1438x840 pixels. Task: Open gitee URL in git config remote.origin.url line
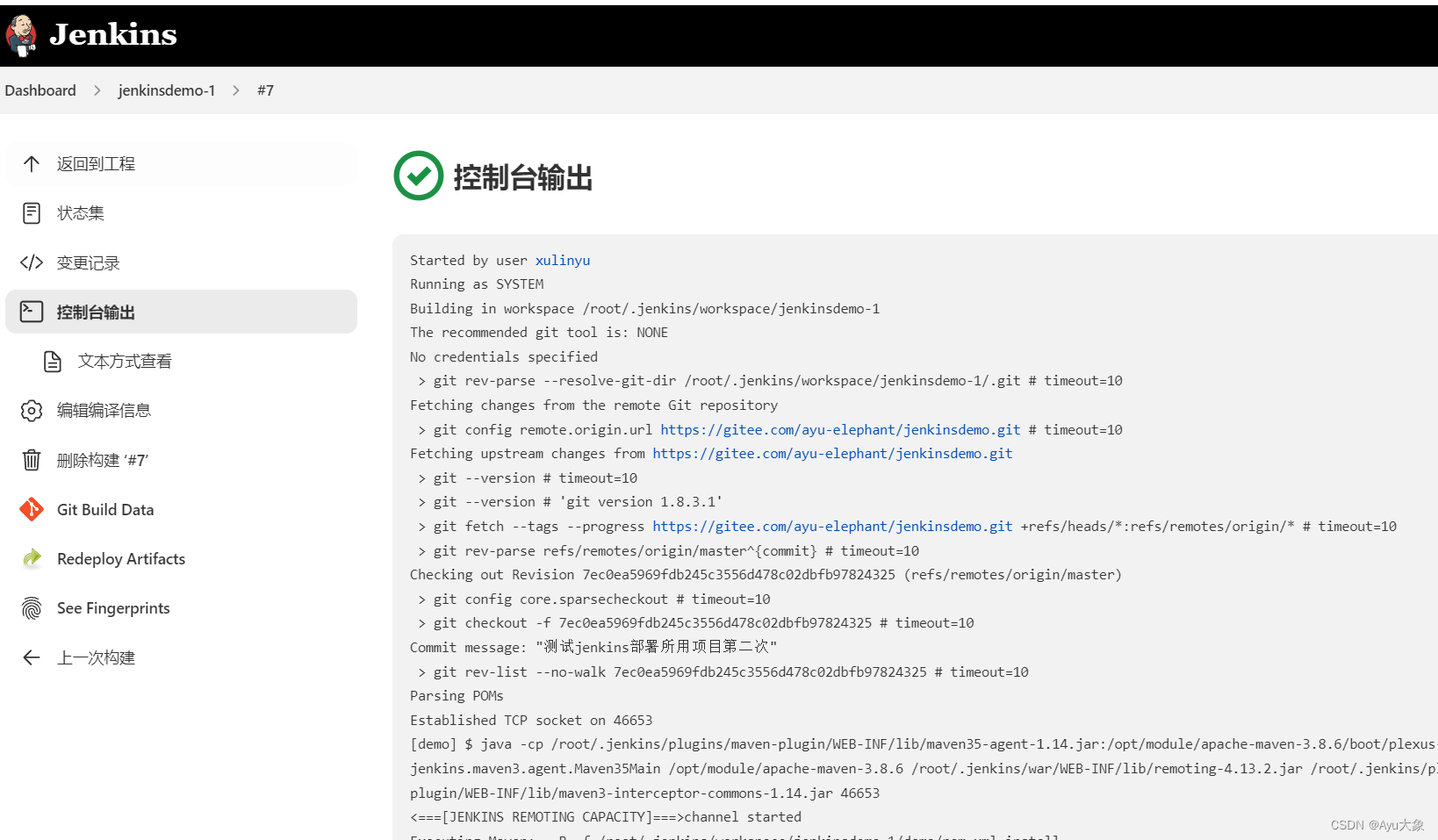tap(840, 430)
